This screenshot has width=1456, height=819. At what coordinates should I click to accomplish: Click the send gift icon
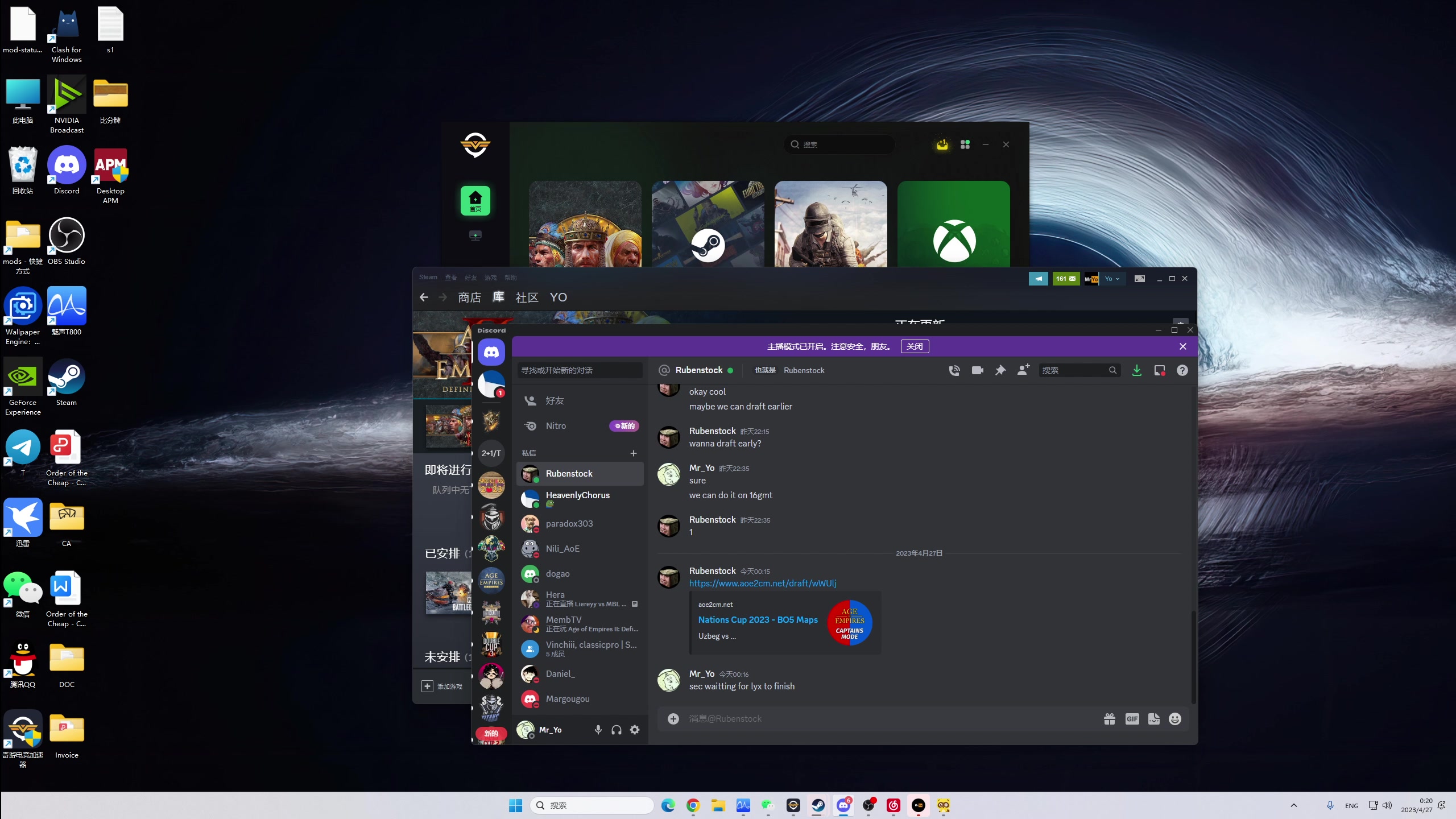coord(1109,719)
